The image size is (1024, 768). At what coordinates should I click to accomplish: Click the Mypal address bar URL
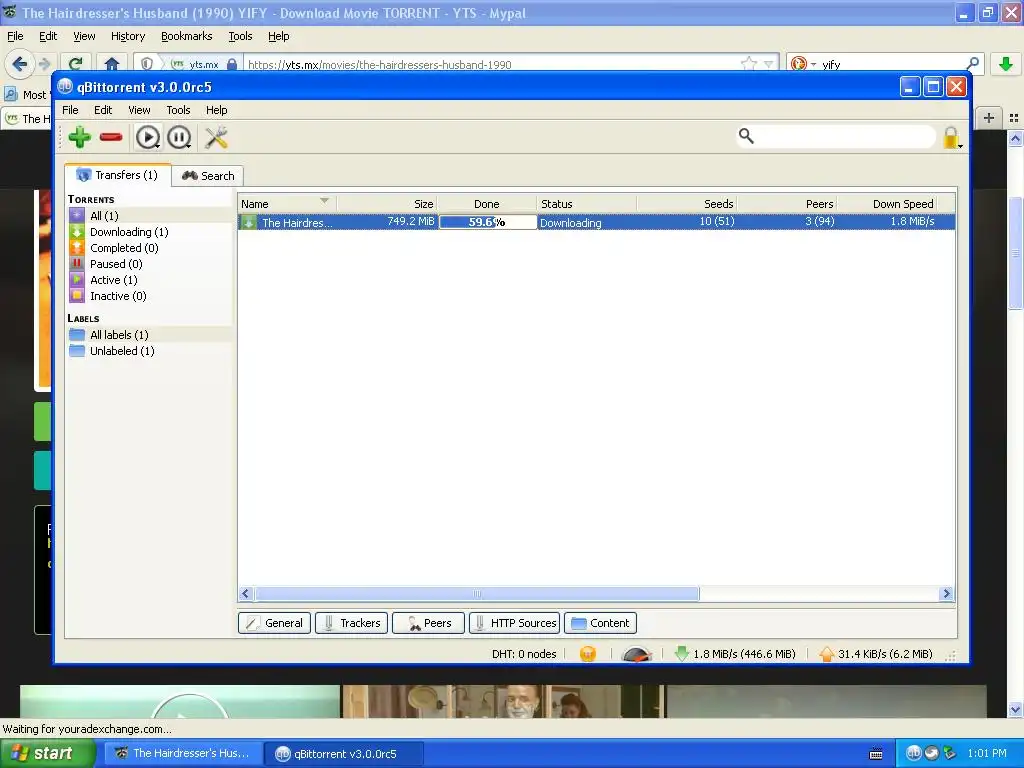(379, 64)
